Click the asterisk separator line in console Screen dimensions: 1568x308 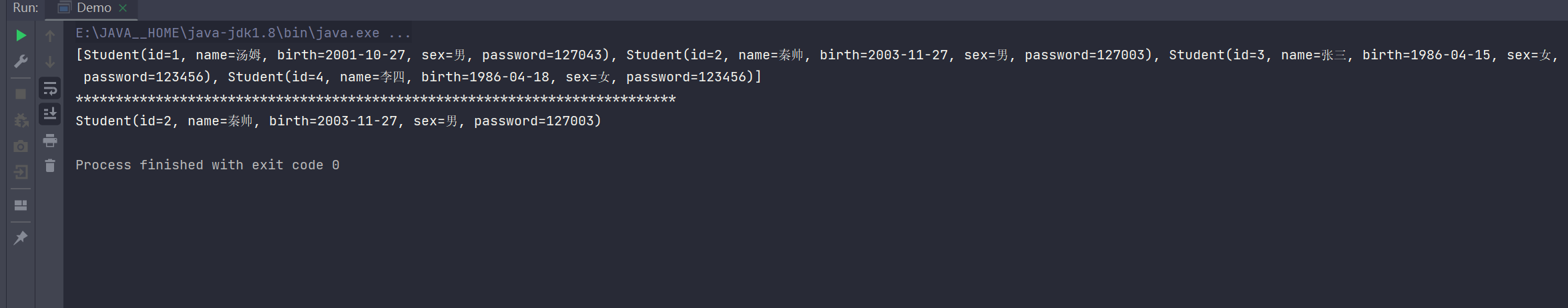pos(376,99)
